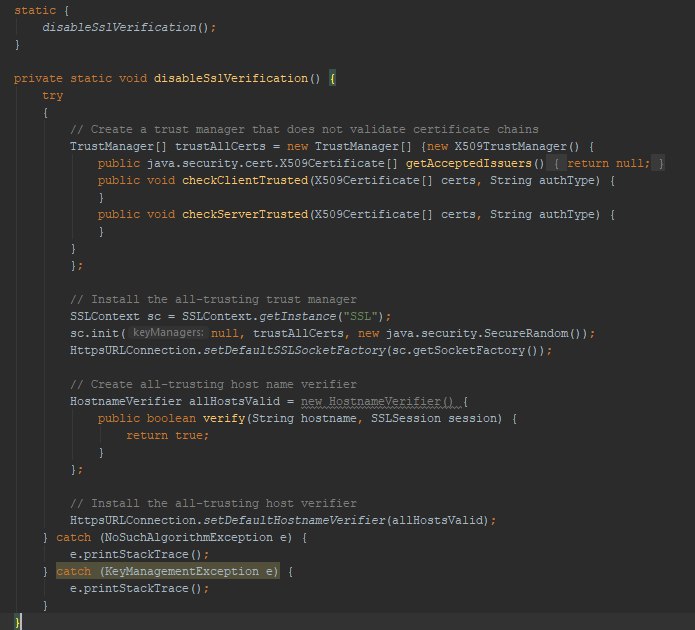The height and width of the screenshot is (630, 695).
Task: Click the "SSLSession session" parameter
Action: [x=434, y=419]
